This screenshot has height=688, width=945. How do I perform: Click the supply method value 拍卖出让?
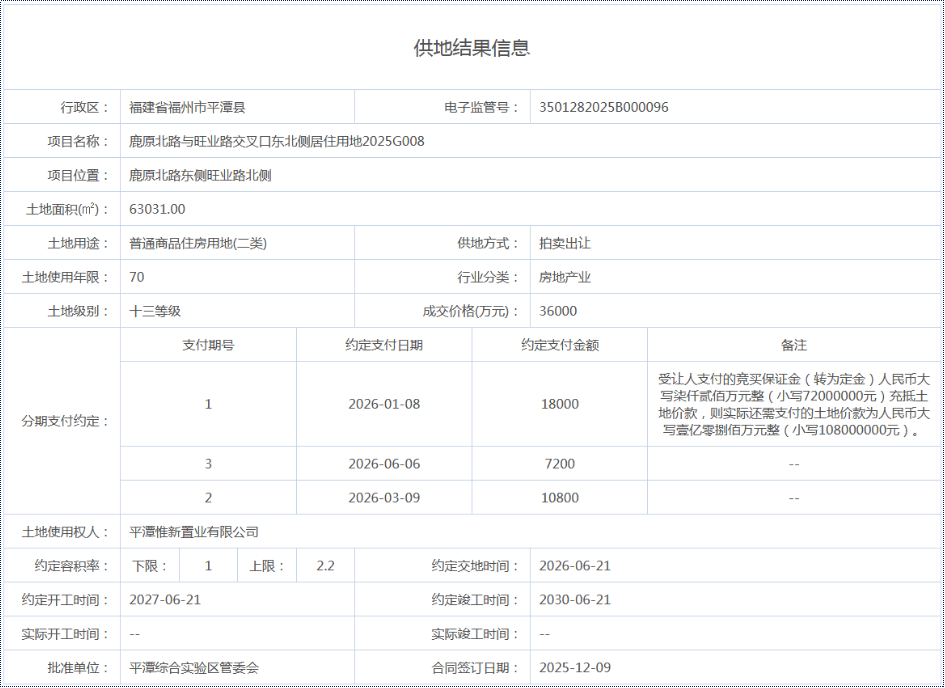coord(565,243)
